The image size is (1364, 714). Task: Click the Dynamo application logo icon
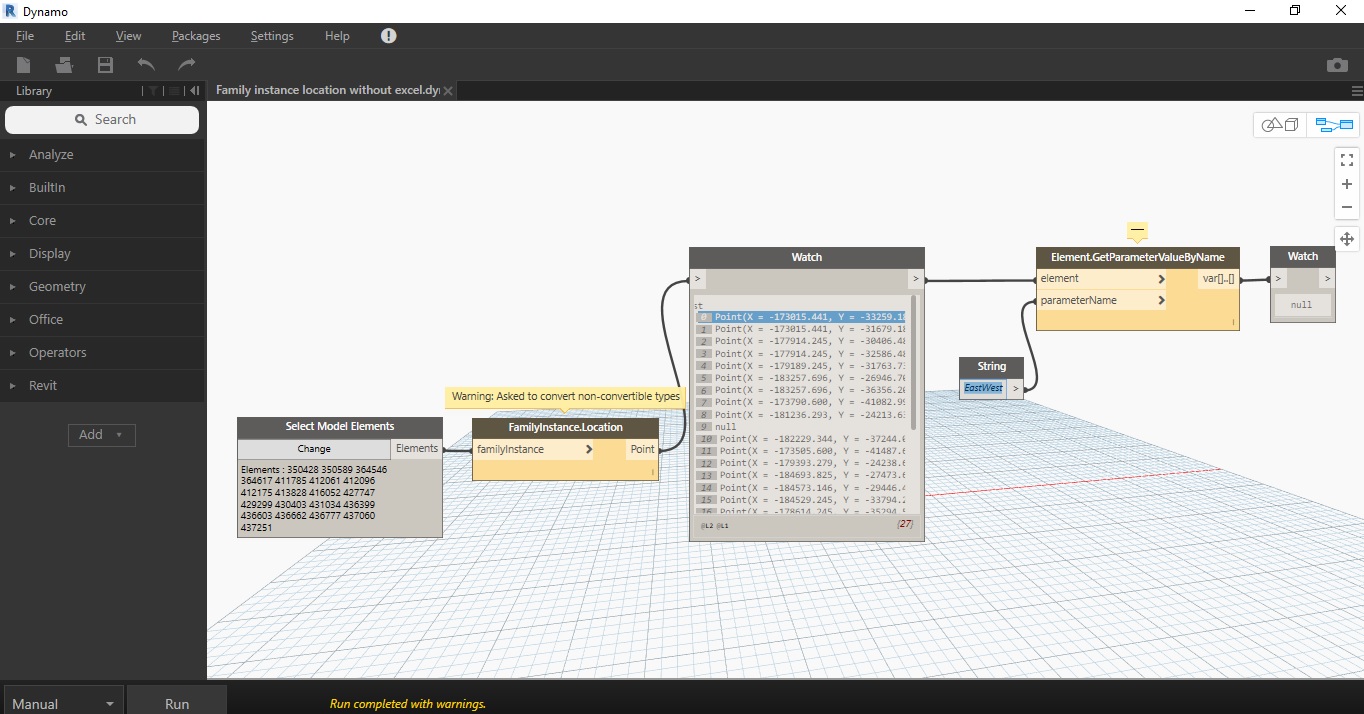click(x=10, y=11)
